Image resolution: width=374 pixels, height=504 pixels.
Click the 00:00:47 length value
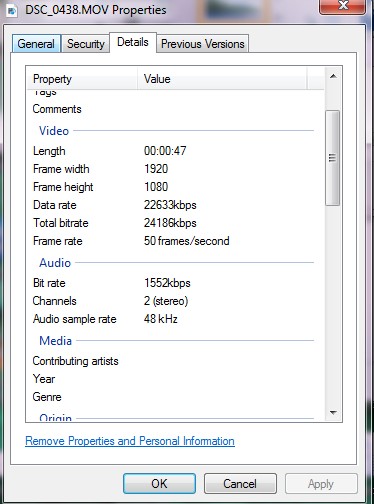[165, 151]
